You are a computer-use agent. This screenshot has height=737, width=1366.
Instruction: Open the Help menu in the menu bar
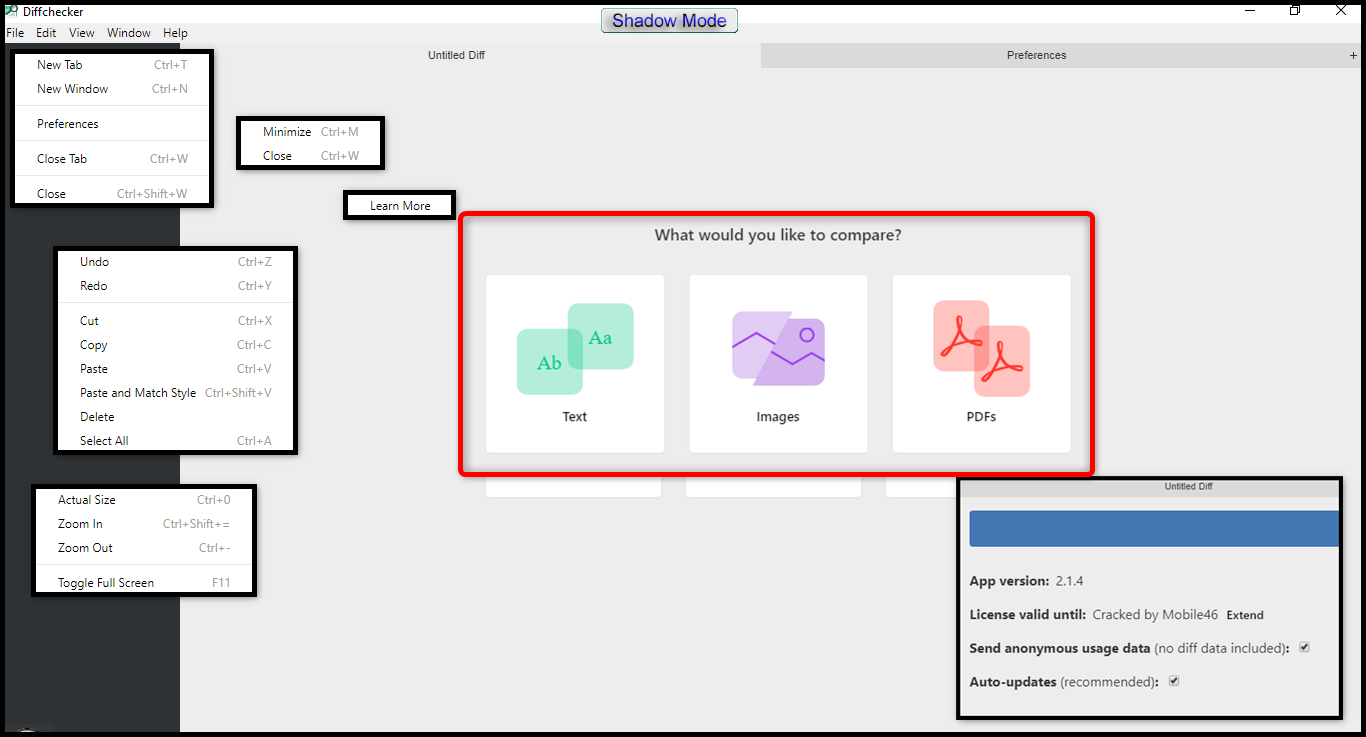(x=175, y=33)
